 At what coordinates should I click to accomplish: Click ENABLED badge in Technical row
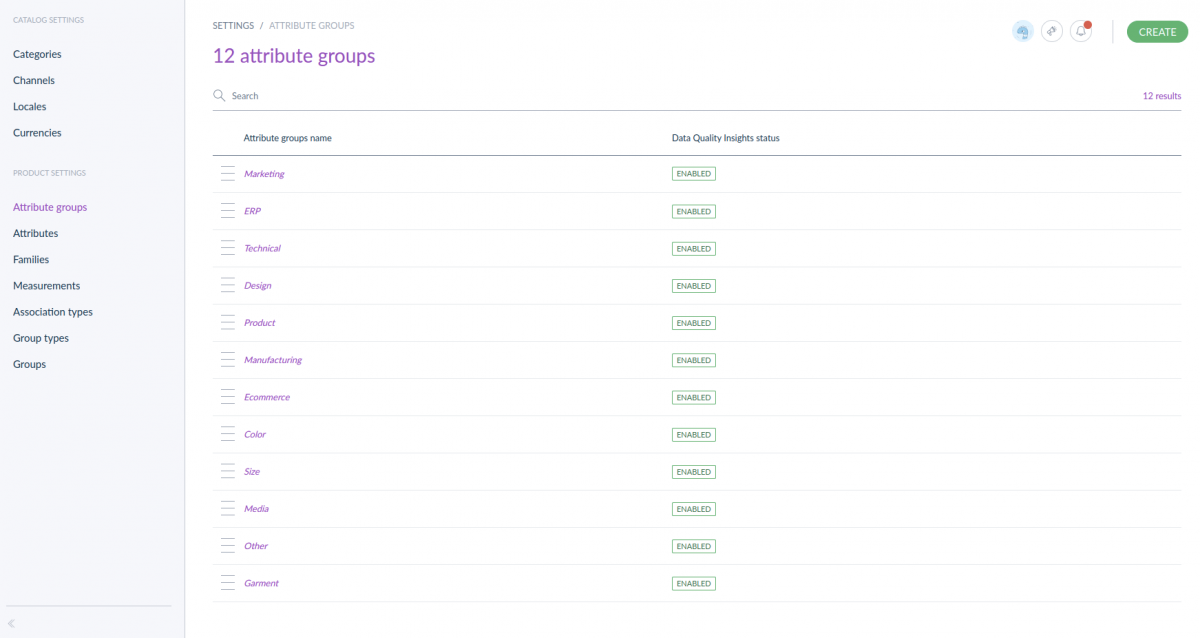(694, 248)
